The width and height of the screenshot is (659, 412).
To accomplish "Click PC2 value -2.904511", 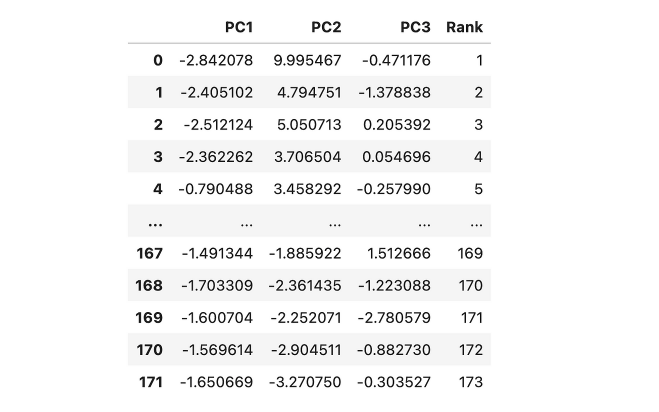I will pyautogui.click(x=306, y=350).
